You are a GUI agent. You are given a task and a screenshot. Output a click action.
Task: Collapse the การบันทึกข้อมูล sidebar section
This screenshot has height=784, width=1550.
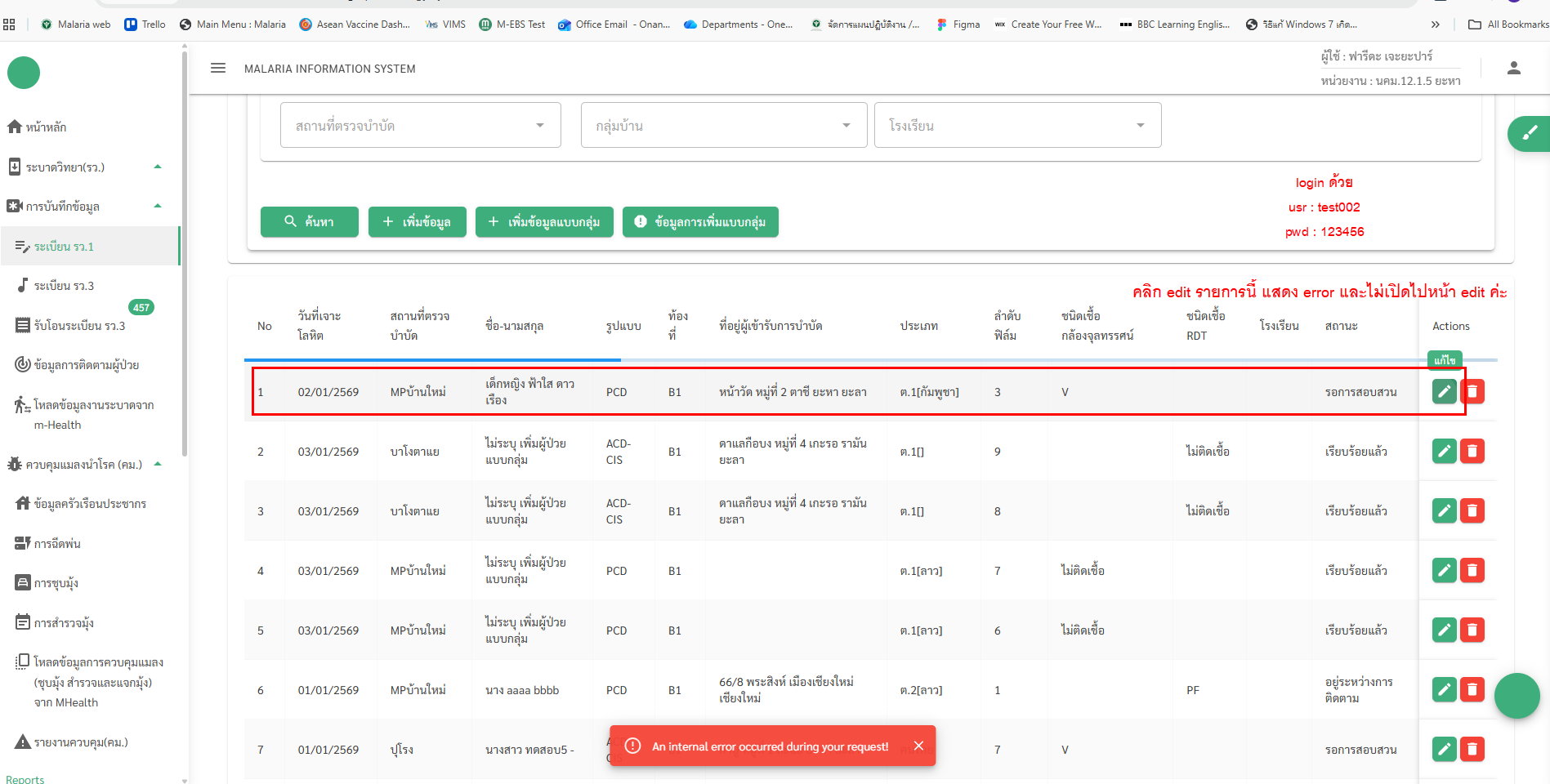[158, 206]
